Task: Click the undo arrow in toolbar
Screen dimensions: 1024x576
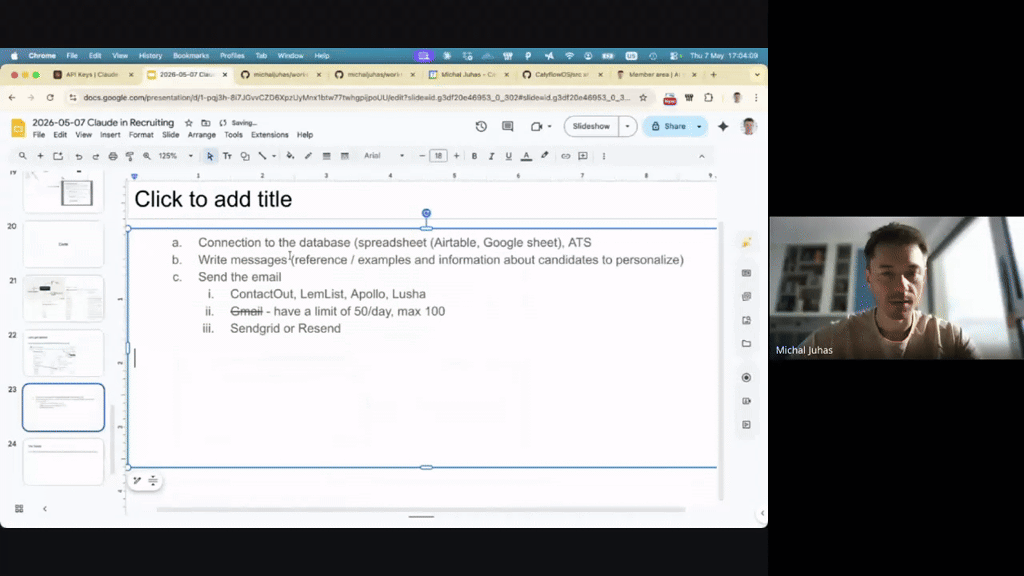Action: [x=78, y=156]
